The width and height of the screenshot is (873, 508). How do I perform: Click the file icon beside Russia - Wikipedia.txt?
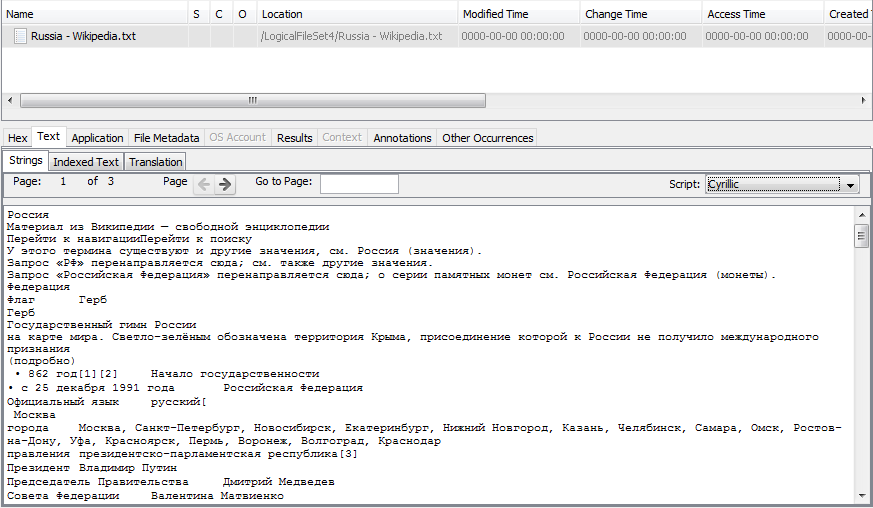tap(20, 36)
